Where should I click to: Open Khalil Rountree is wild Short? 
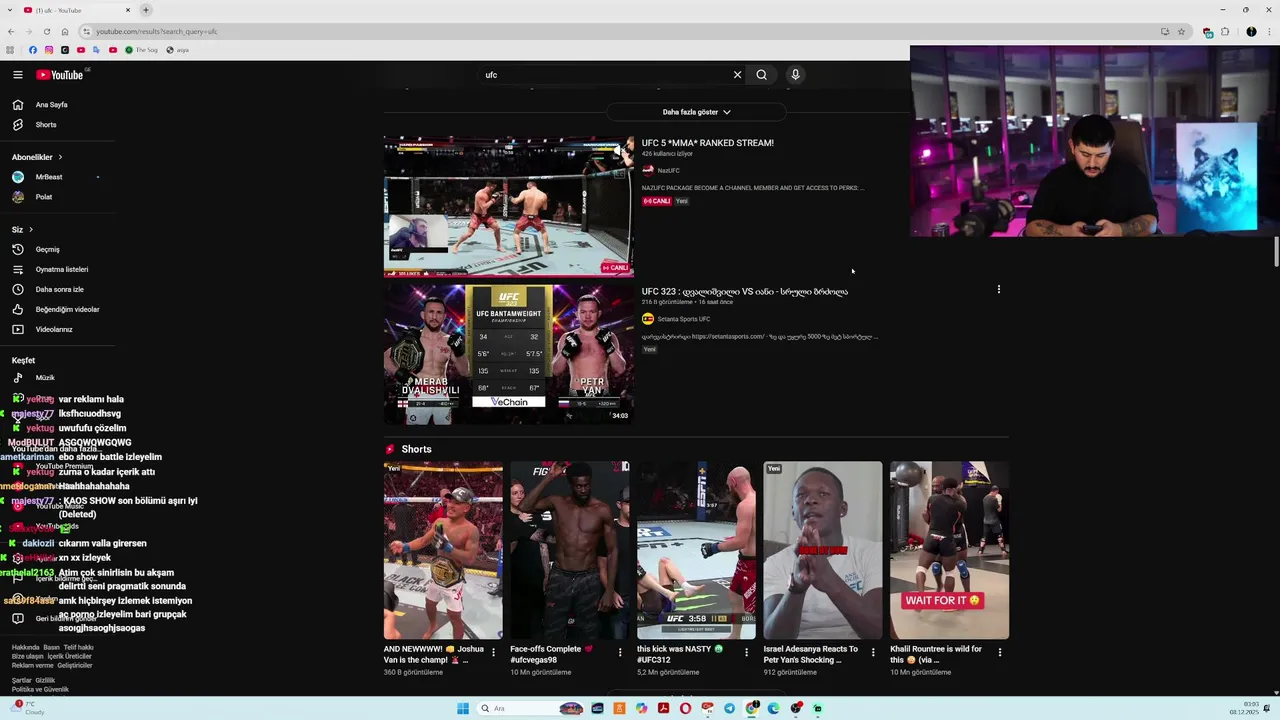[x=949, y=550]
